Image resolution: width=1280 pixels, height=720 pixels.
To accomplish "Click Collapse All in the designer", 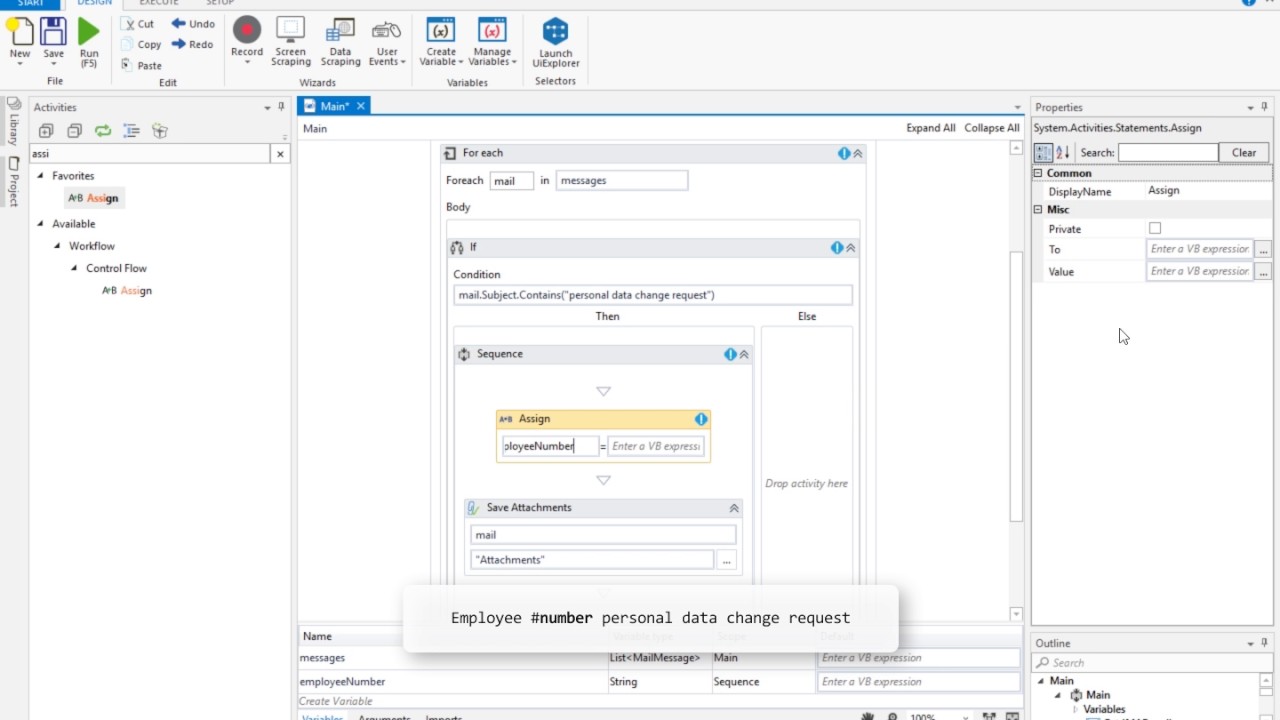I will click(992, 128).
